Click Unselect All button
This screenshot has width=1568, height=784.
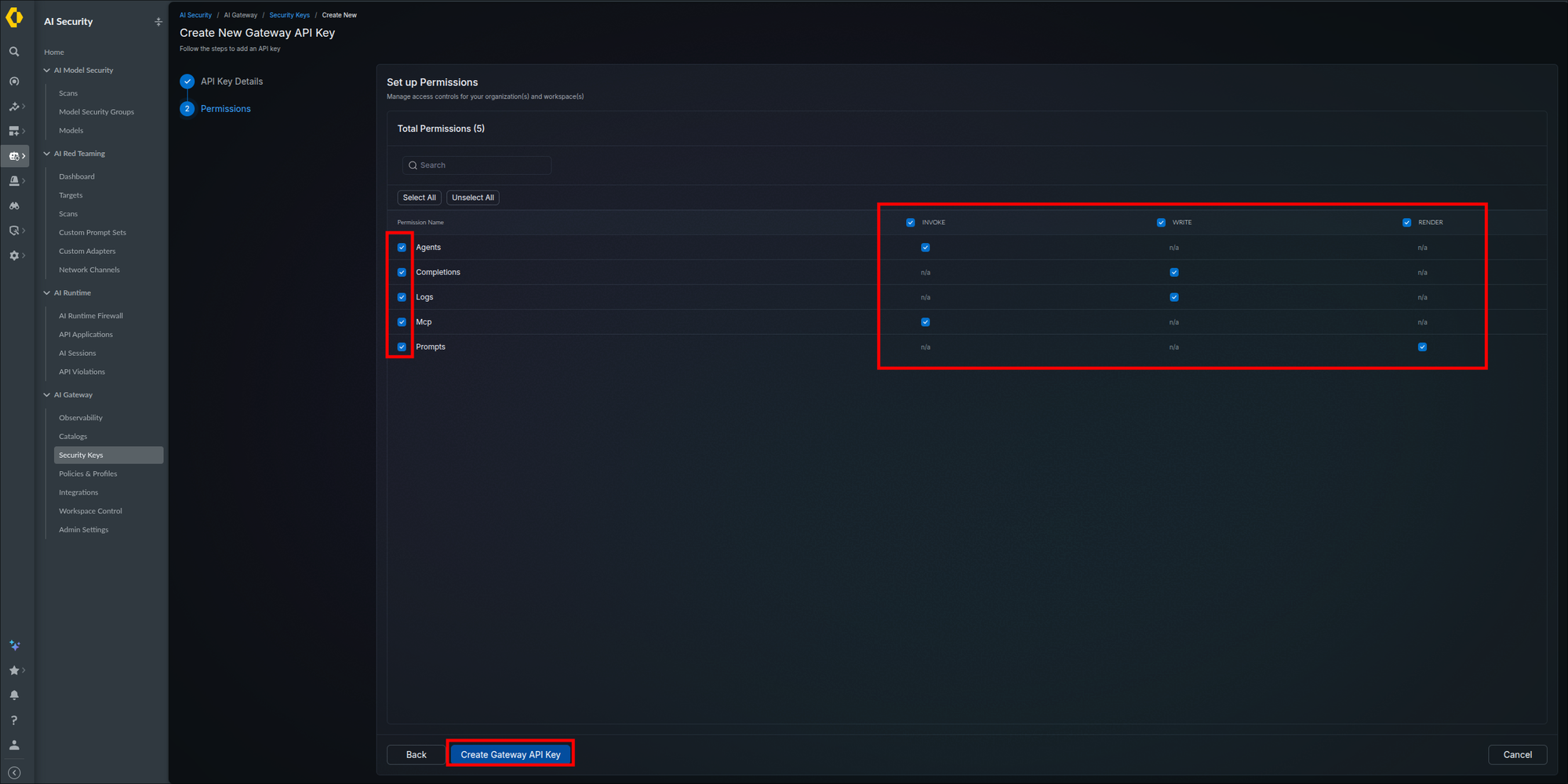coord(473,198)
